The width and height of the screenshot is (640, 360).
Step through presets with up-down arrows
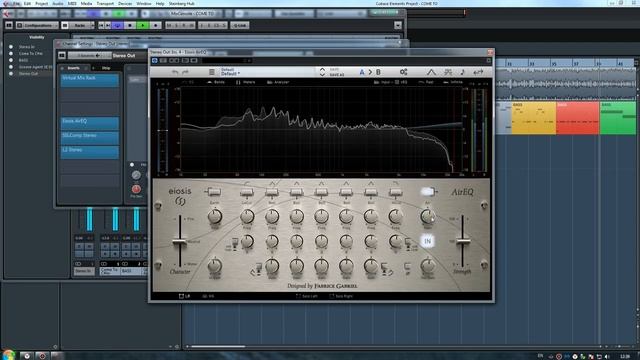click(x=322, y=72)
